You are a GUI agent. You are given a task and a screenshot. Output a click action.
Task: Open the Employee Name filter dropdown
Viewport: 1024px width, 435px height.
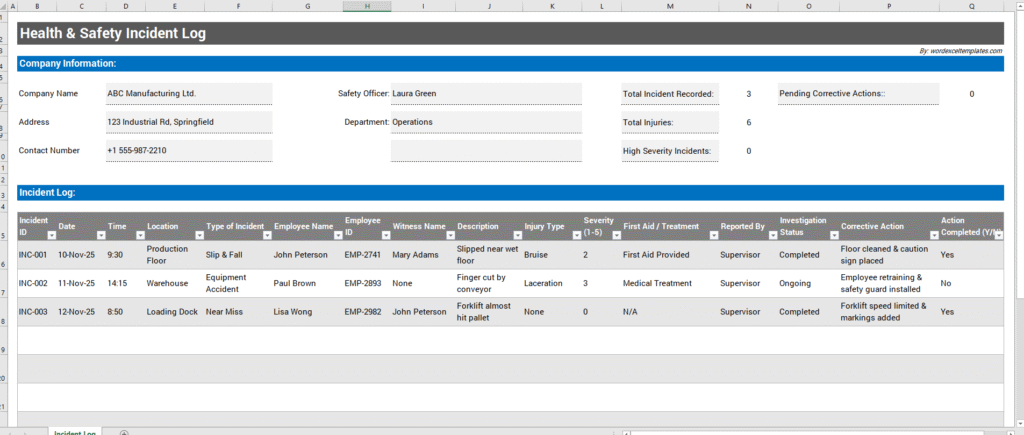pos(338,235)
